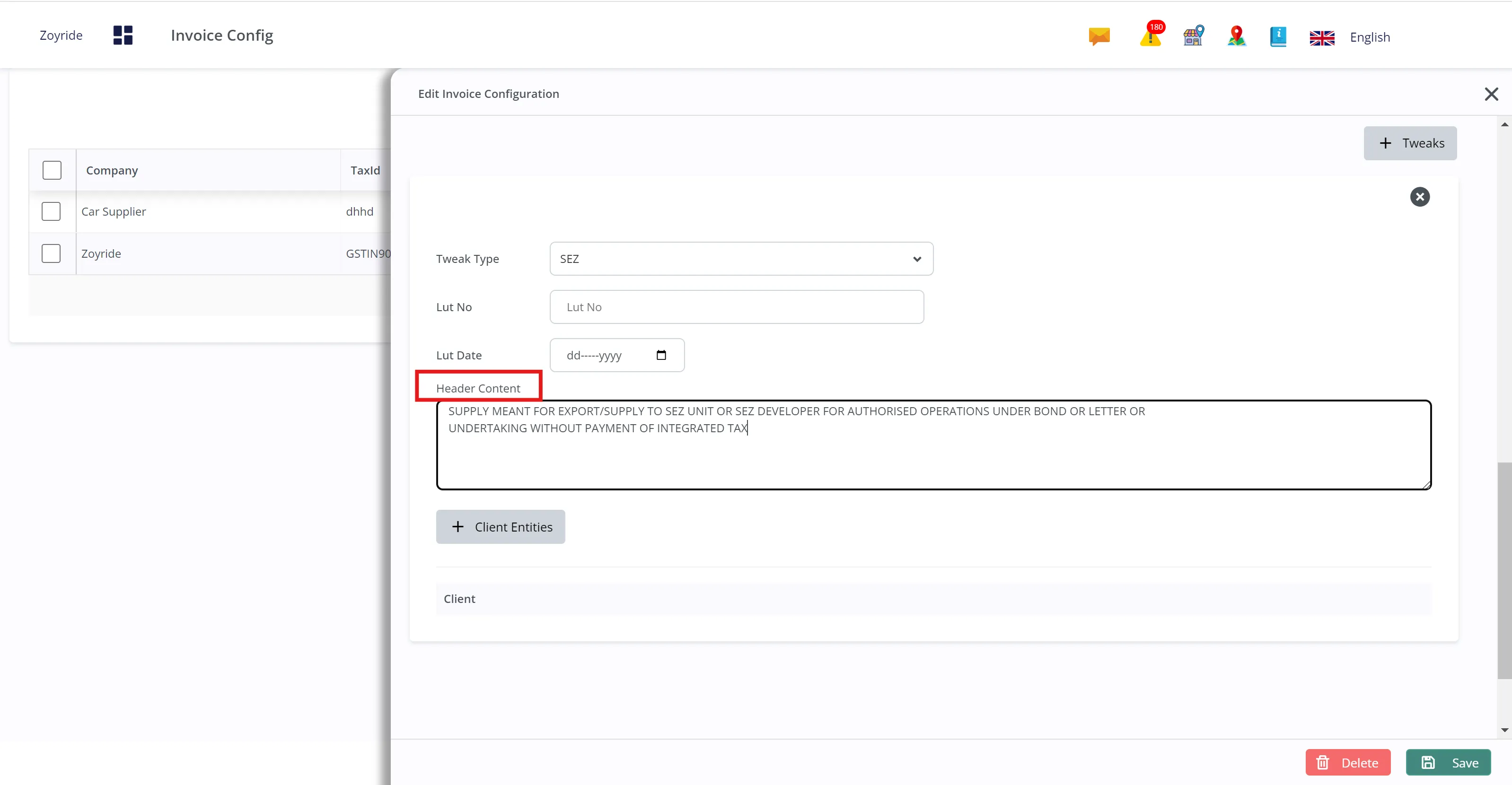Click the scrollbar up arrow
Viewport: 1512px width, 785px height.
(1504, 124)
